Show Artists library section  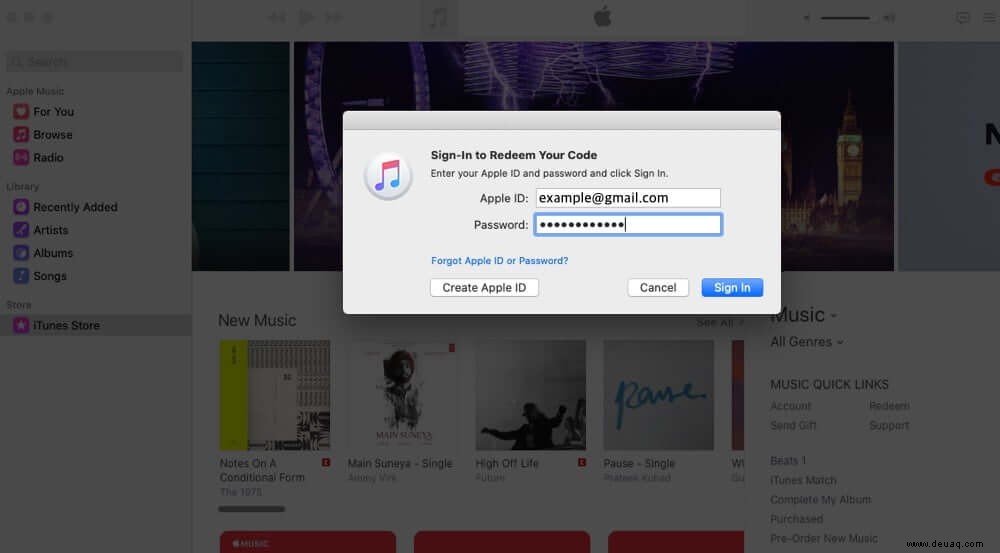click(50, 230)
